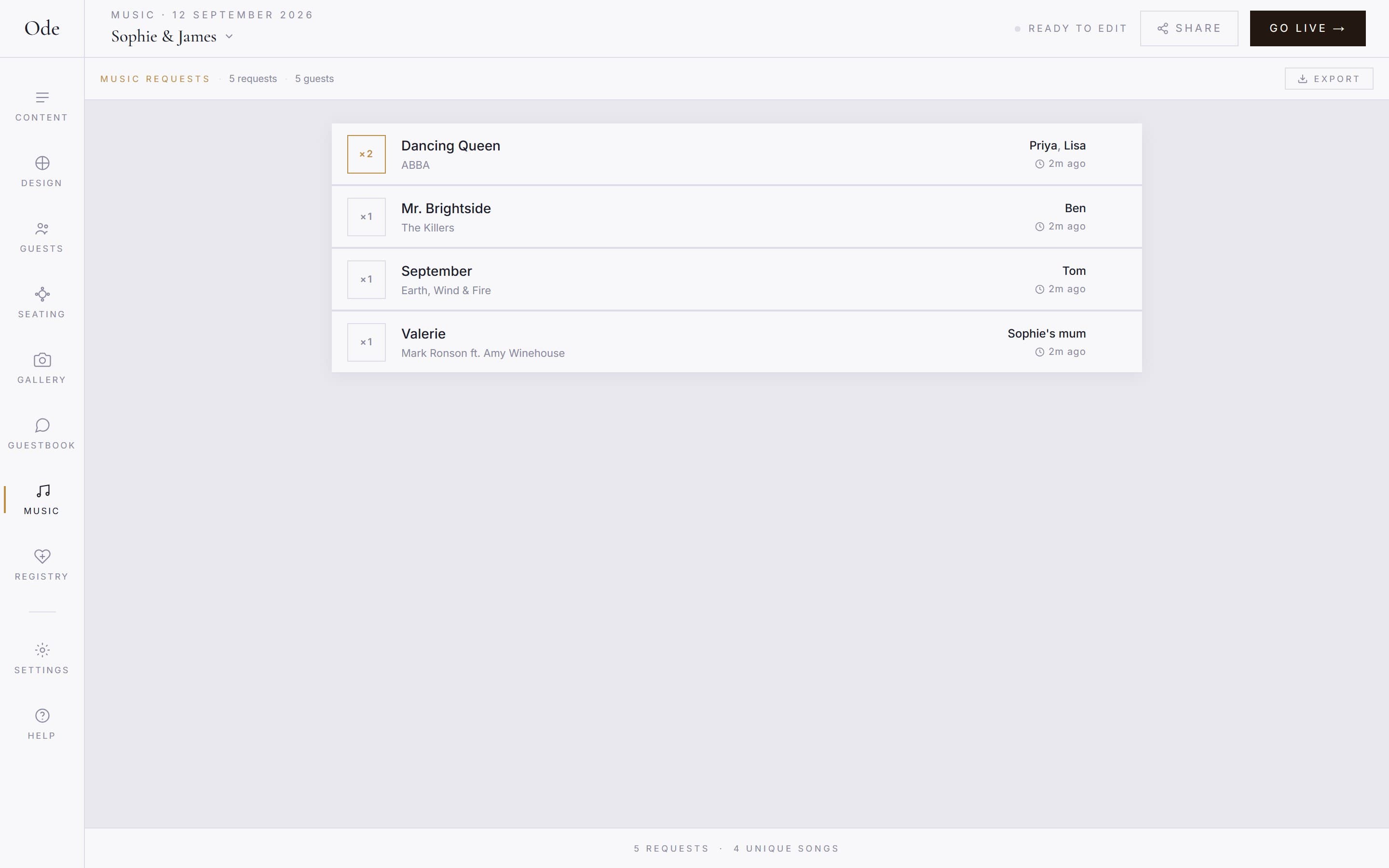This screenshot has width=1389, height=868.
Task: Select the Valerie song title
Action: pos(423,334)
